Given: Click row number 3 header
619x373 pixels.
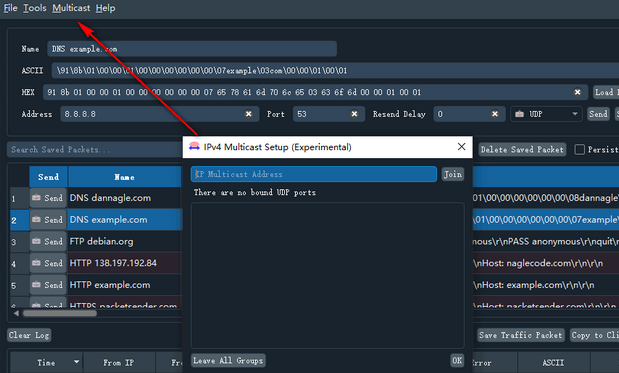Looking at the screenshot, I should click(x=19, y=242).
